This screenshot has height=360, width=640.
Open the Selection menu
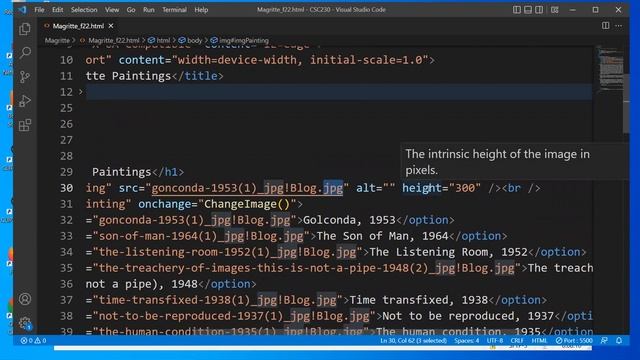(x=84, y=9)
